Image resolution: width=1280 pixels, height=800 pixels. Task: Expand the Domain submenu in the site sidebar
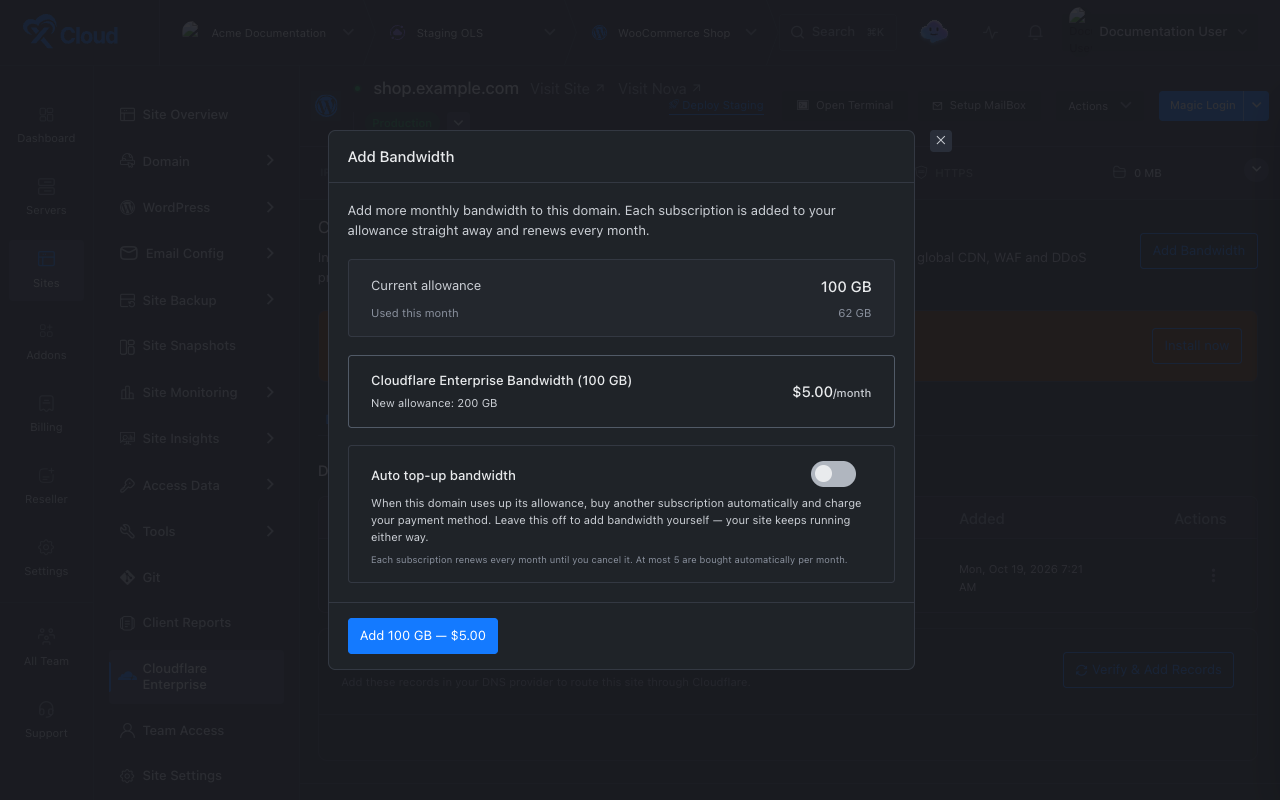coord(197,161)
